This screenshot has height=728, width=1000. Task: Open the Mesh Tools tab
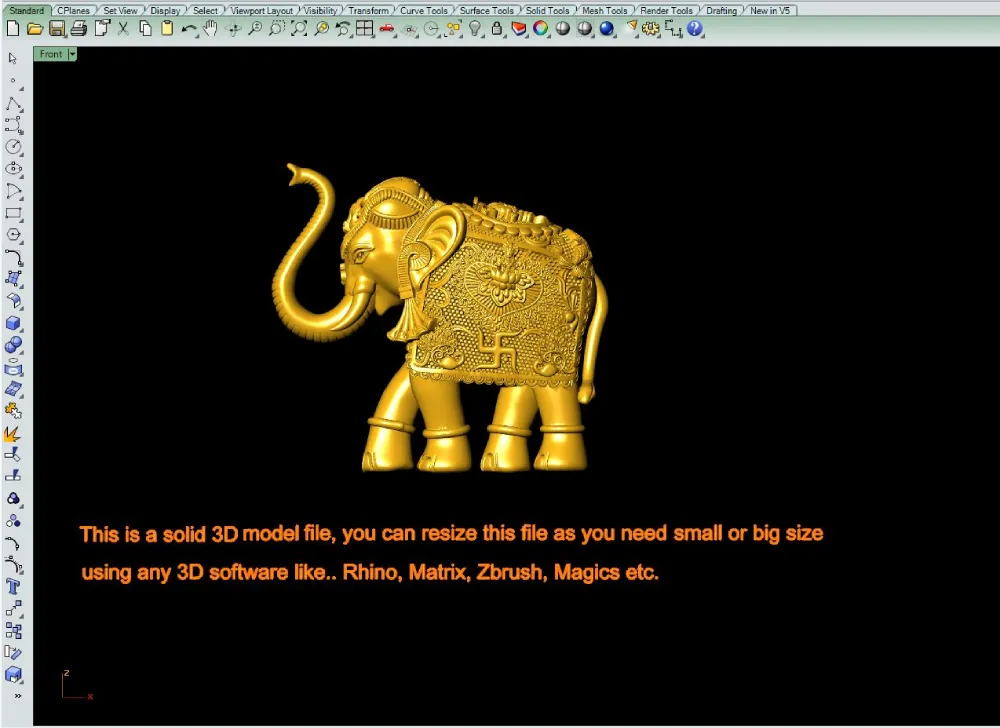pos(605,11)
